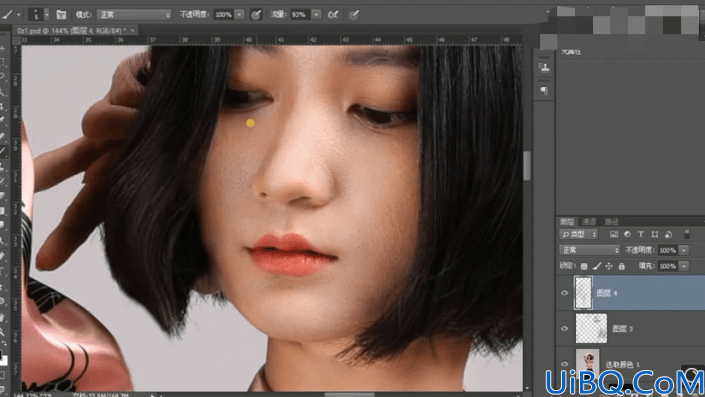Select layer name 选取颜色 1
Screen dimensions: 705x397
pos(623,364)
